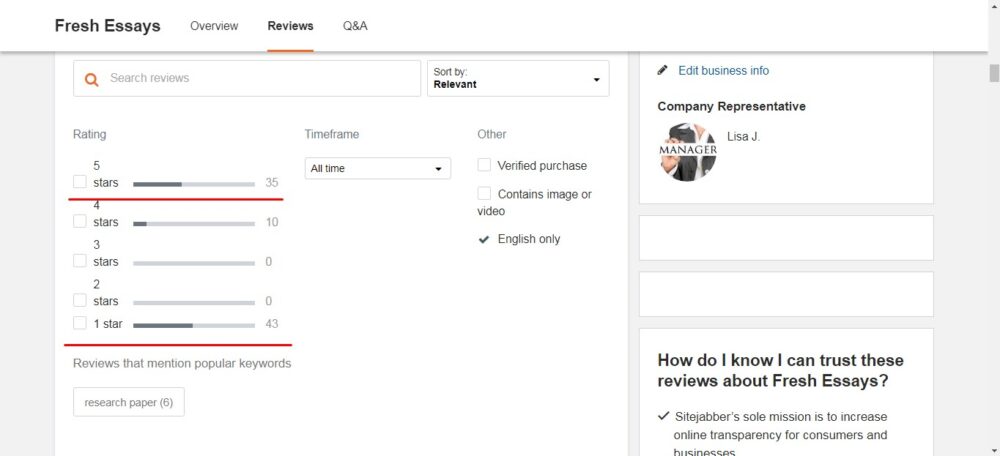Click the Fresh Essays title
The height and width of the screenshot is (456, 1000).
(x=108, y=26)
